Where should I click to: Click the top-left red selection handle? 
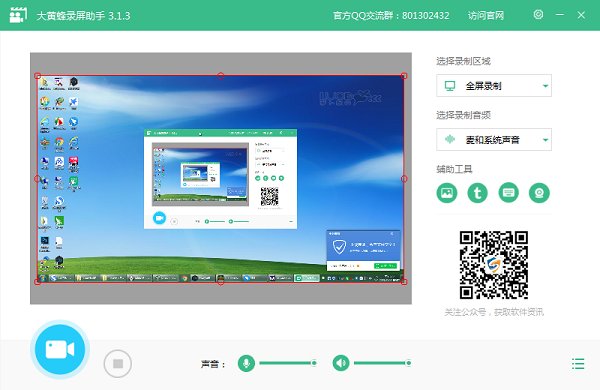click(38, 76)
